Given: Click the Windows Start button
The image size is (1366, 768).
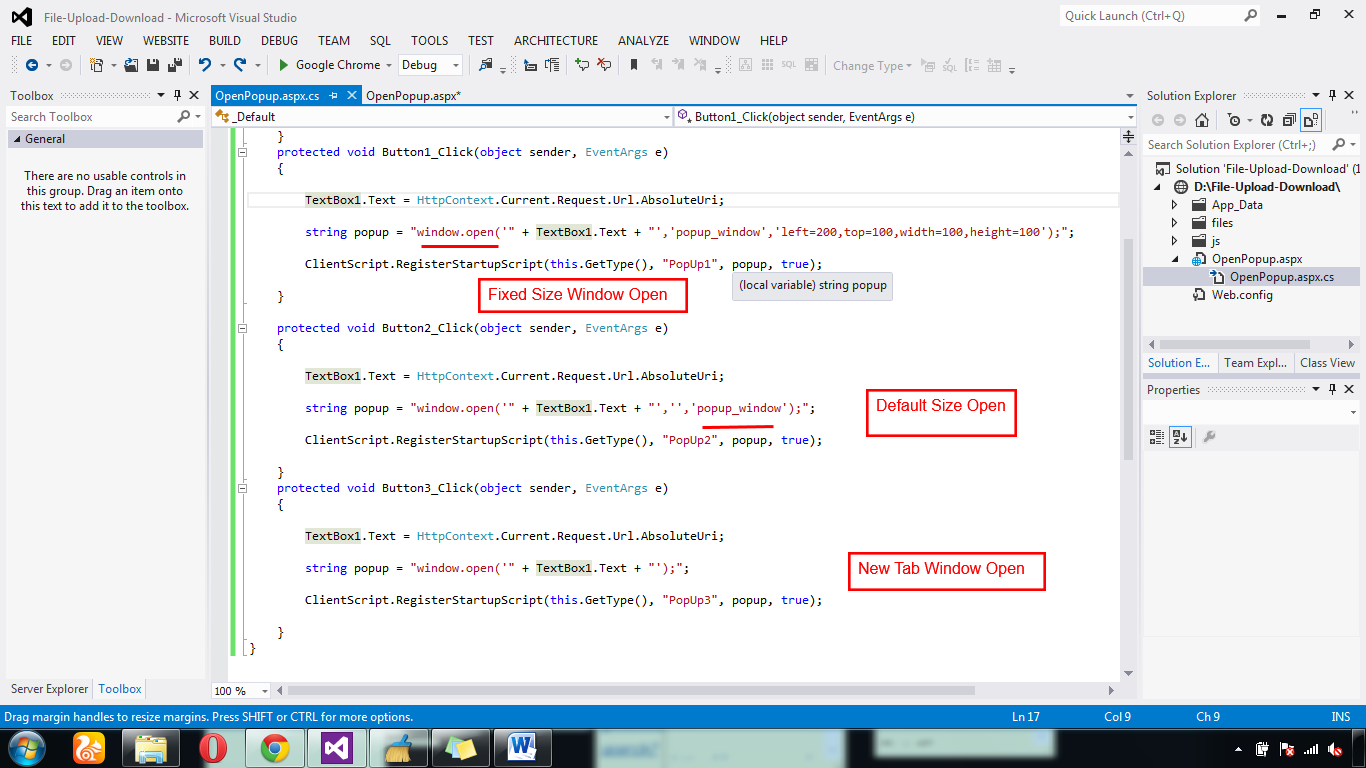Looking at the screenshot, I should 27,747.
